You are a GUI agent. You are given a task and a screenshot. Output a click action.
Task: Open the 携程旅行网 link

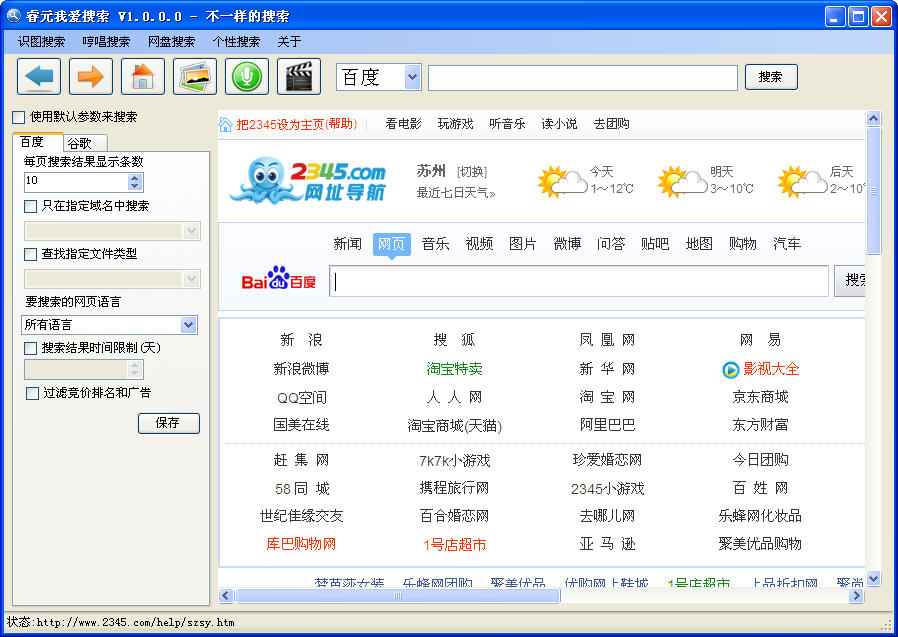(x=455, y=488)
